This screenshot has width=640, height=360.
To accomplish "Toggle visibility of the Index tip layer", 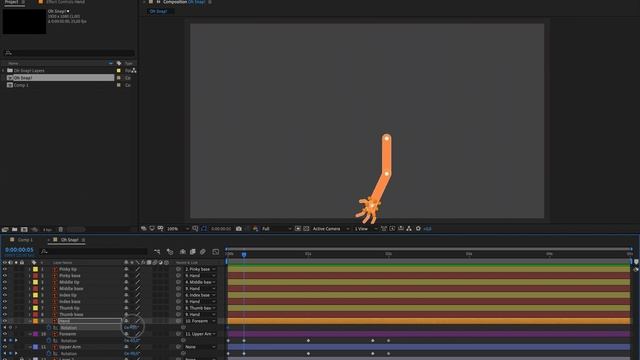I will 5,295.
